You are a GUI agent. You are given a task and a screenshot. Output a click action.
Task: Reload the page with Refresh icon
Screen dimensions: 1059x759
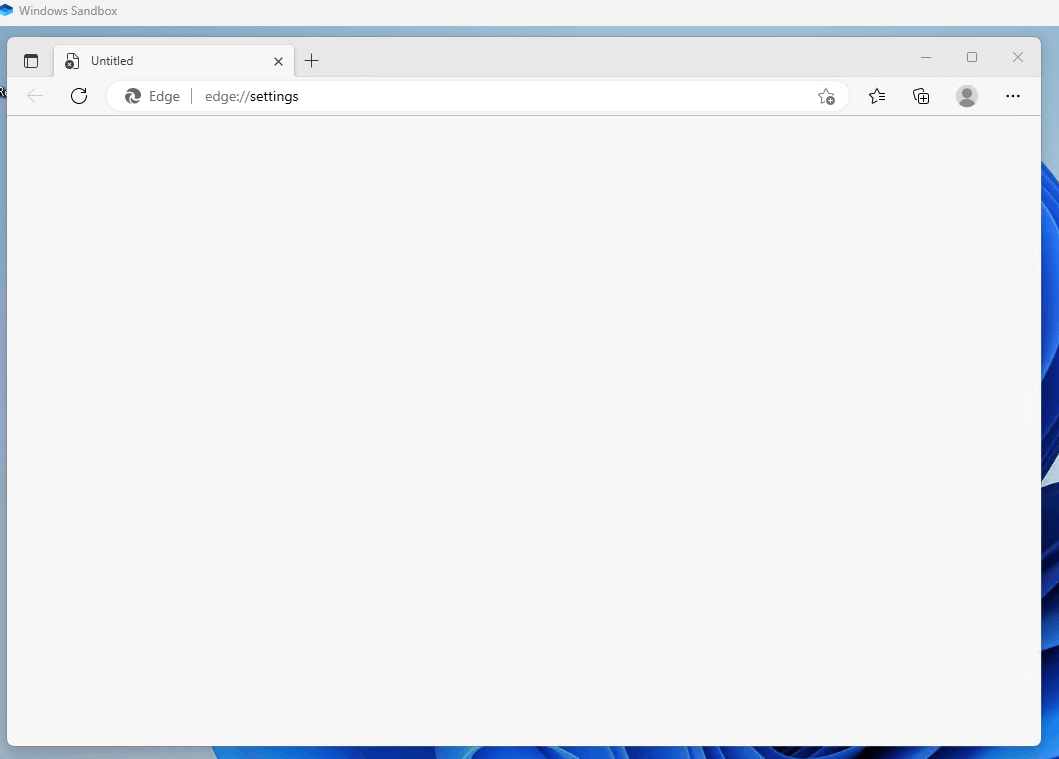pos(79,96)
